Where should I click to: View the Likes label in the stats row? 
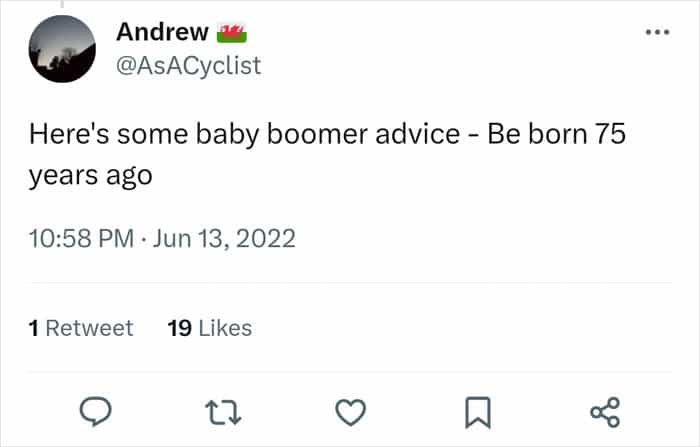(224, 328)
